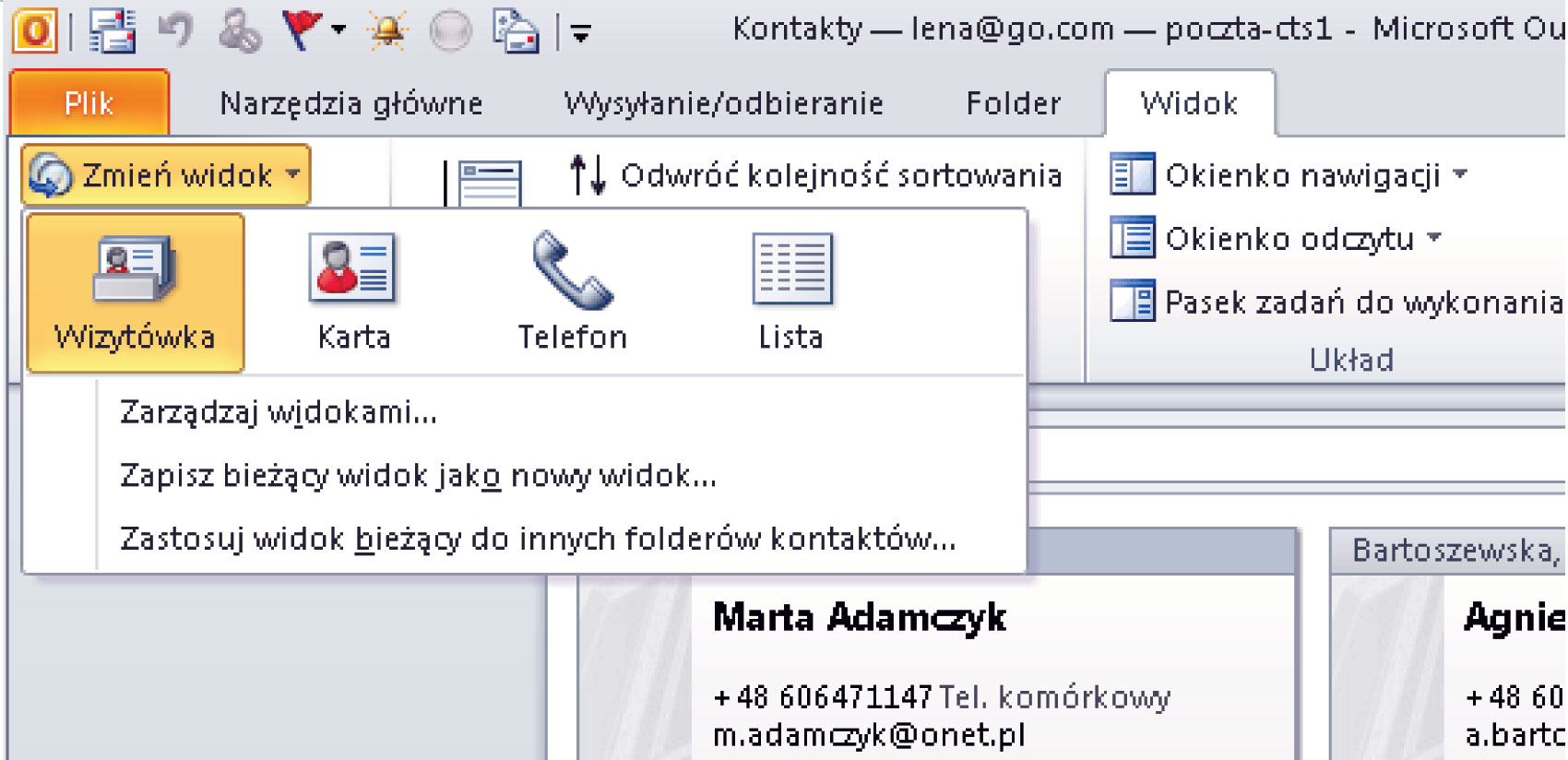Select the Wizytówka business card view
Image resolution: width=1568 pixels, height=760 pixels.
point(135,292)
